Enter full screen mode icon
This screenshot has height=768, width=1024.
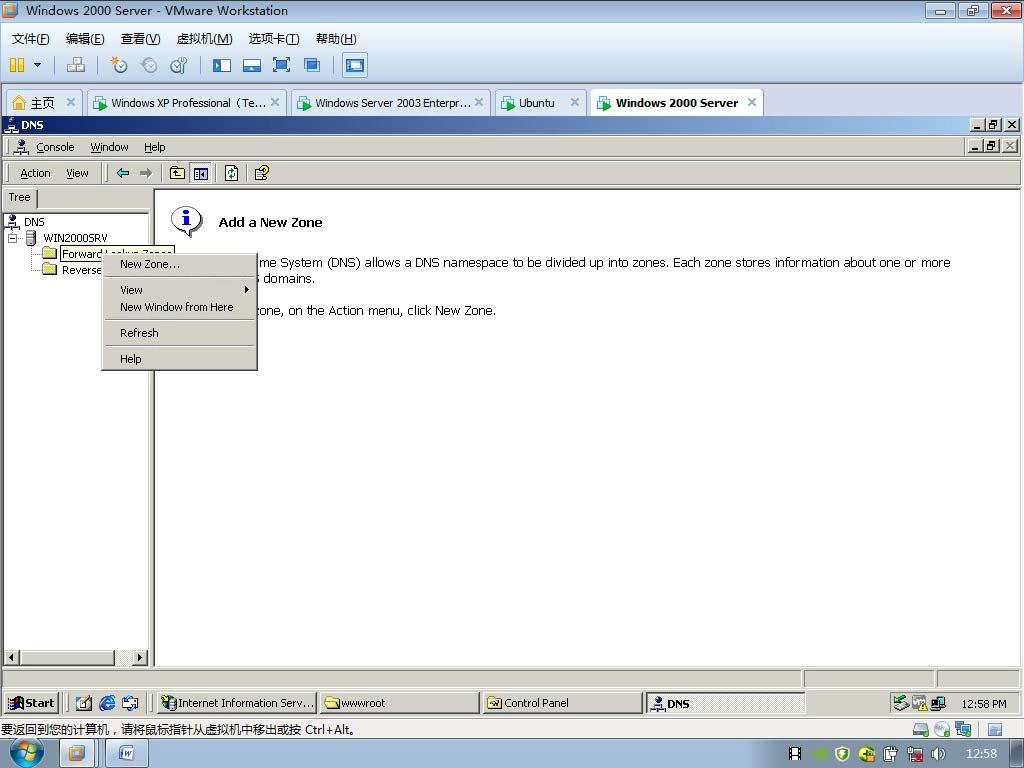click(281, 65)
